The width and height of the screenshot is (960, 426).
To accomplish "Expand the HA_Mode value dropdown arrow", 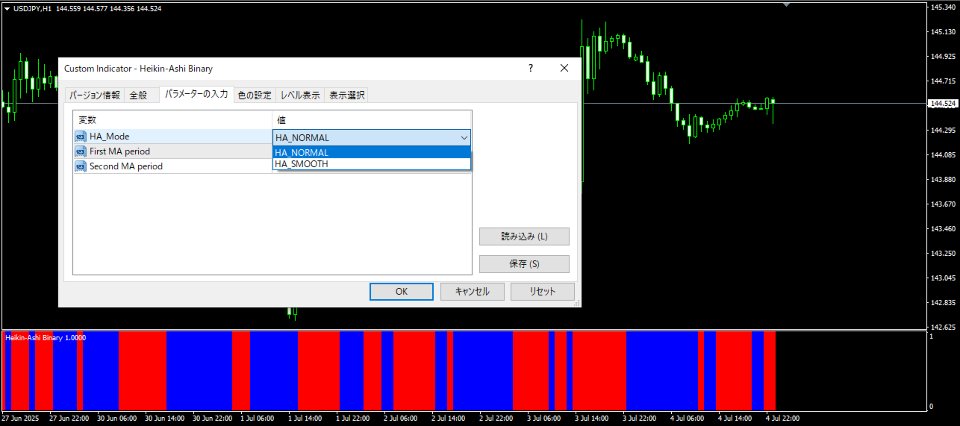I will 464,138.
